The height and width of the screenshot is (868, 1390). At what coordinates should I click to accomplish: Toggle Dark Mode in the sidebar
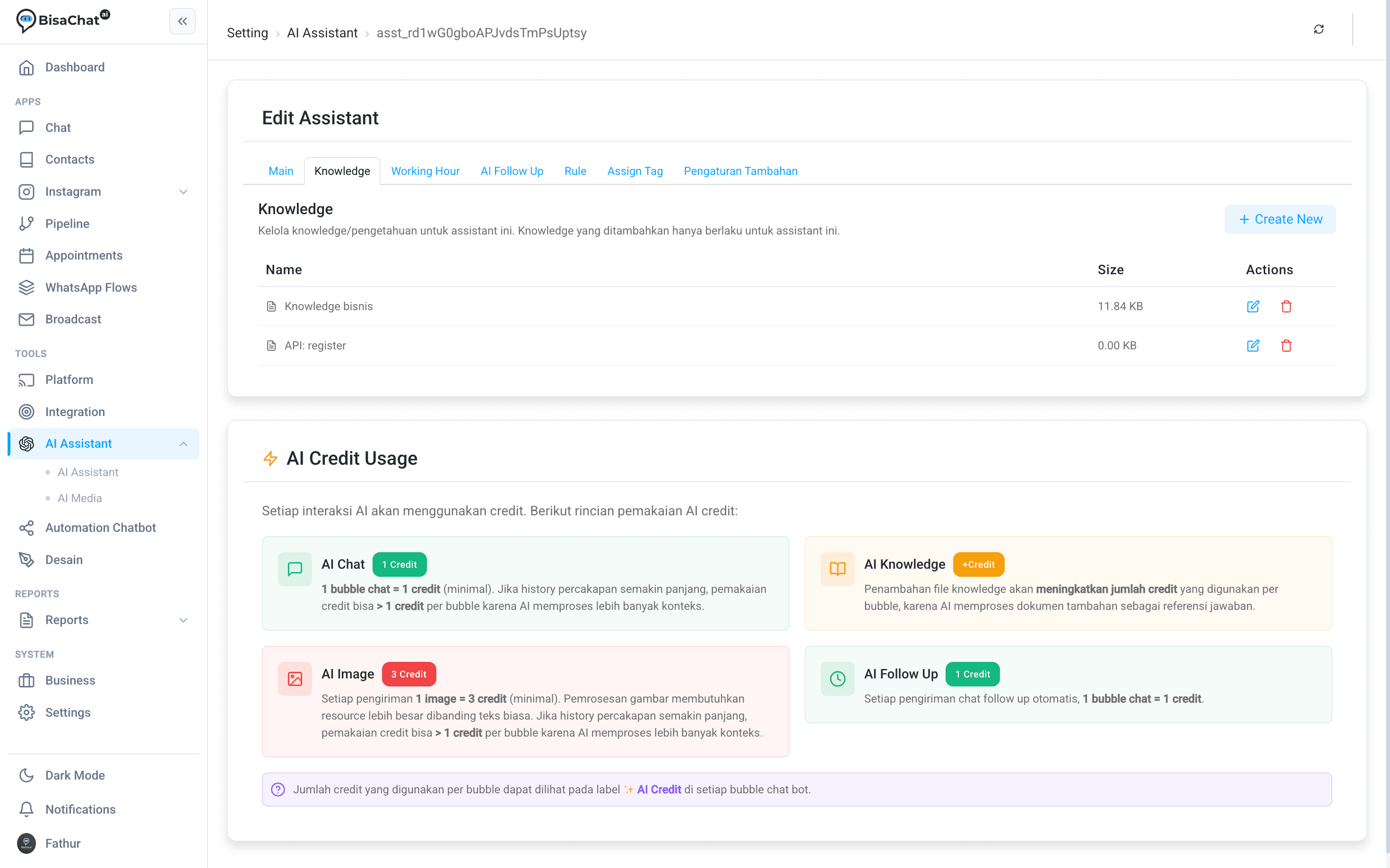click(x=104, y=775)
